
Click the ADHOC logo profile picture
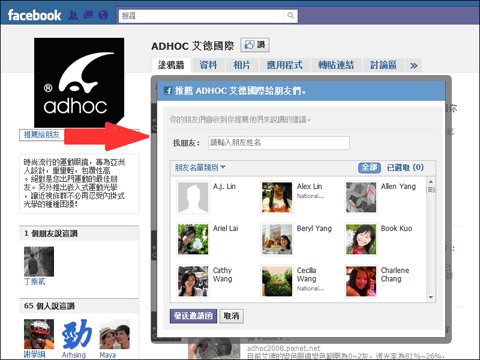[x=79, y=83]
